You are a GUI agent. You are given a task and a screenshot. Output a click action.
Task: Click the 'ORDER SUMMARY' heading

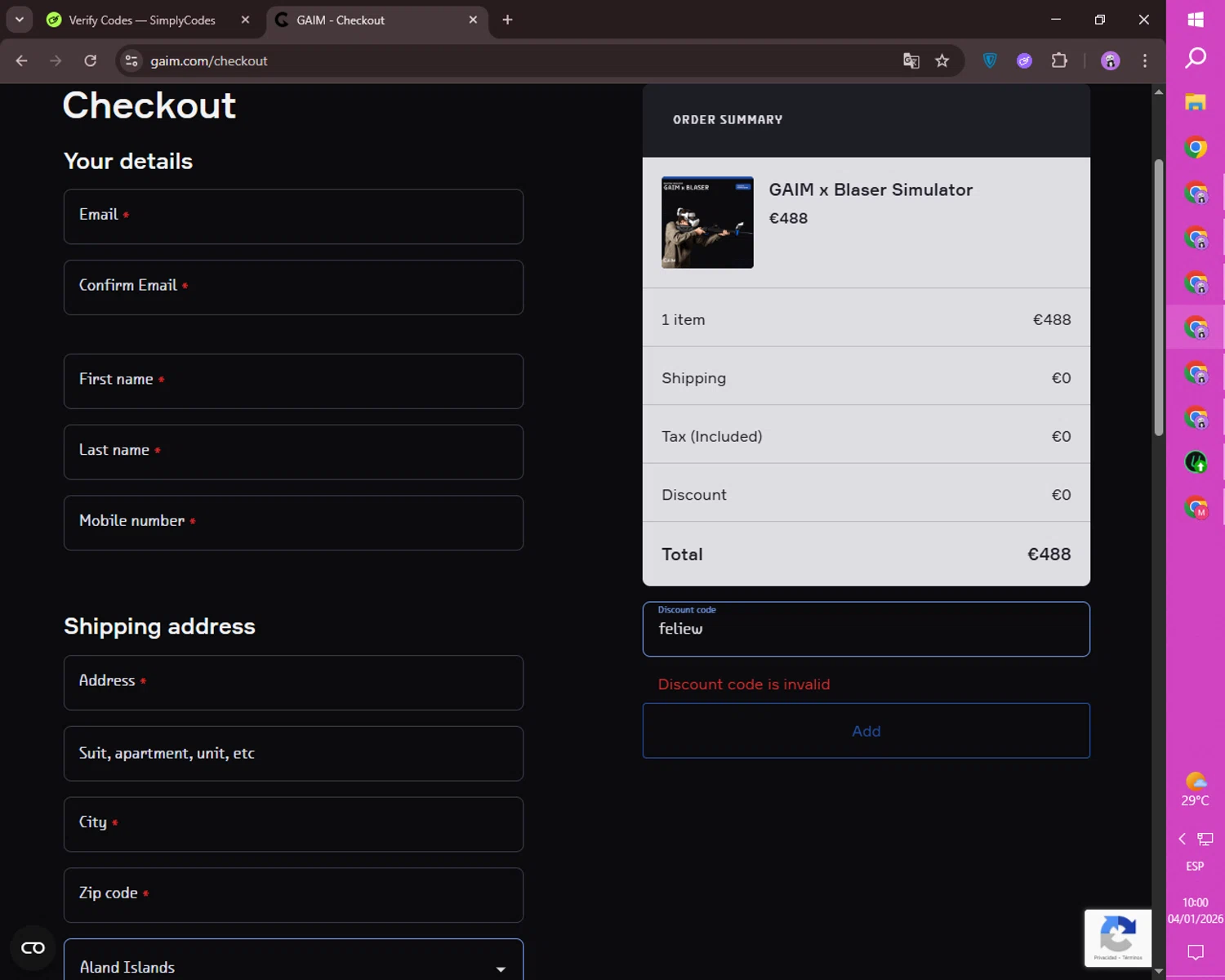[728, 120]
